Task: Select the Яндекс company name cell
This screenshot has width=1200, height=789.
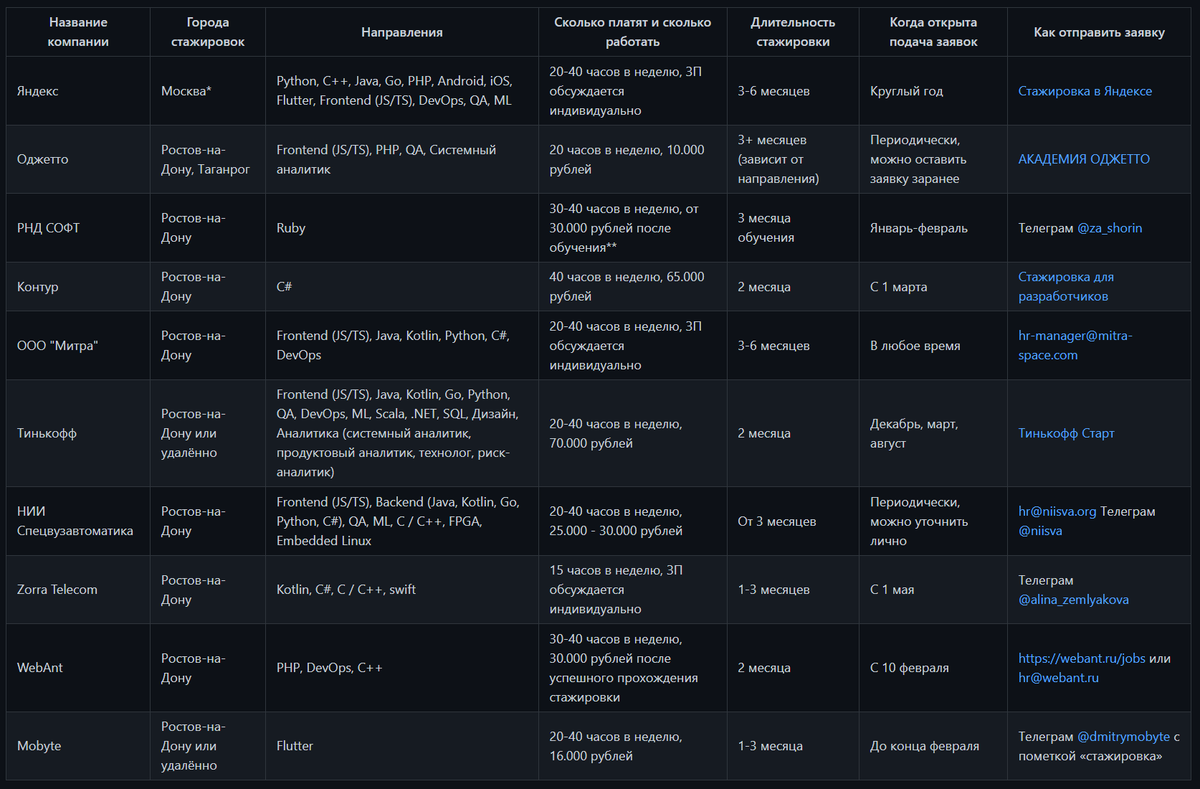Action: coord(78,91)
